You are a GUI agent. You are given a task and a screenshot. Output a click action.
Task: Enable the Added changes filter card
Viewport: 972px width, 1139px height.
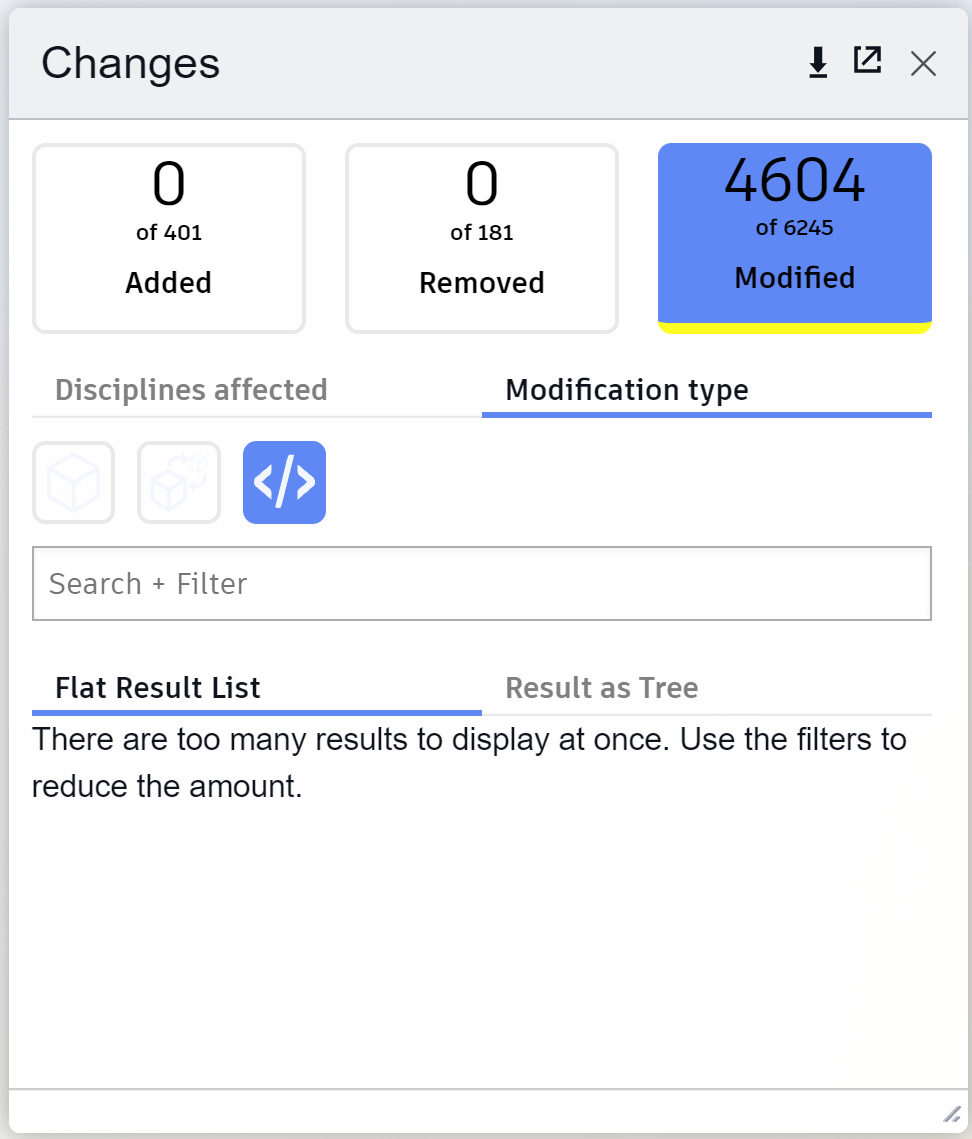coord(168,237)
